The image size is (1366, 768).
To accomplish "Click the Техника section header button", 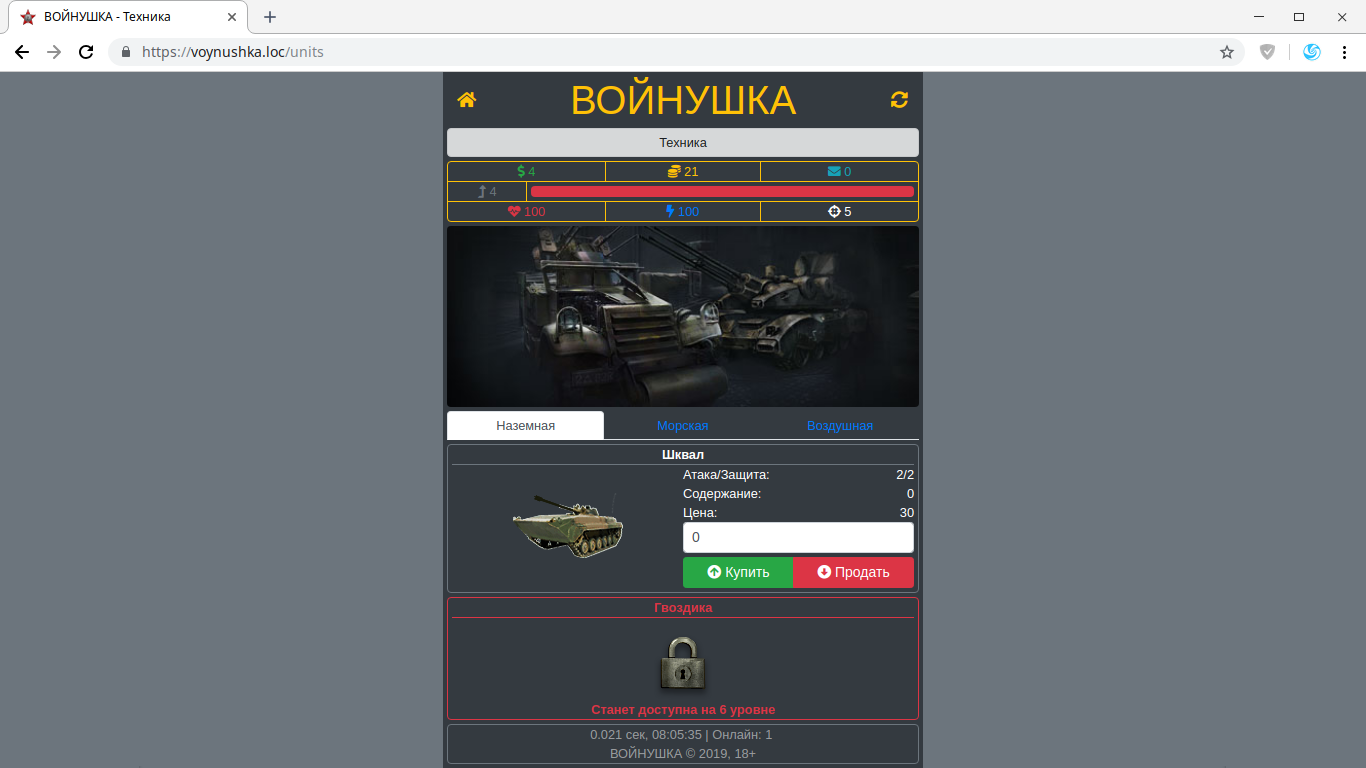I will point(683,143).
